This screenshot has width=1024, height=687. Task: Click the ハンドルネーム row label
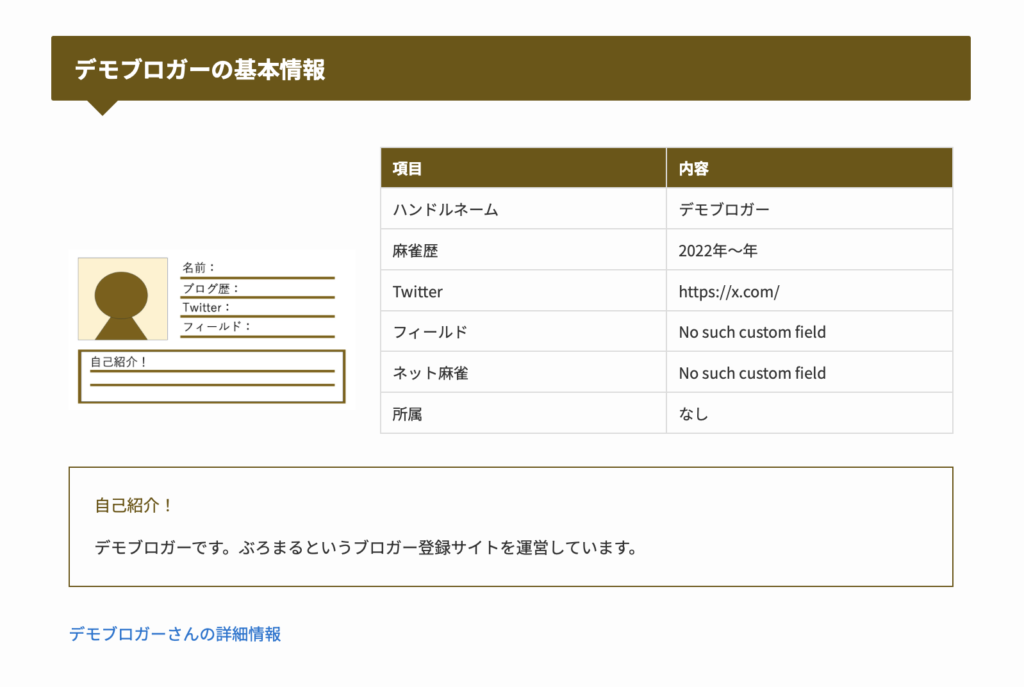445,210
